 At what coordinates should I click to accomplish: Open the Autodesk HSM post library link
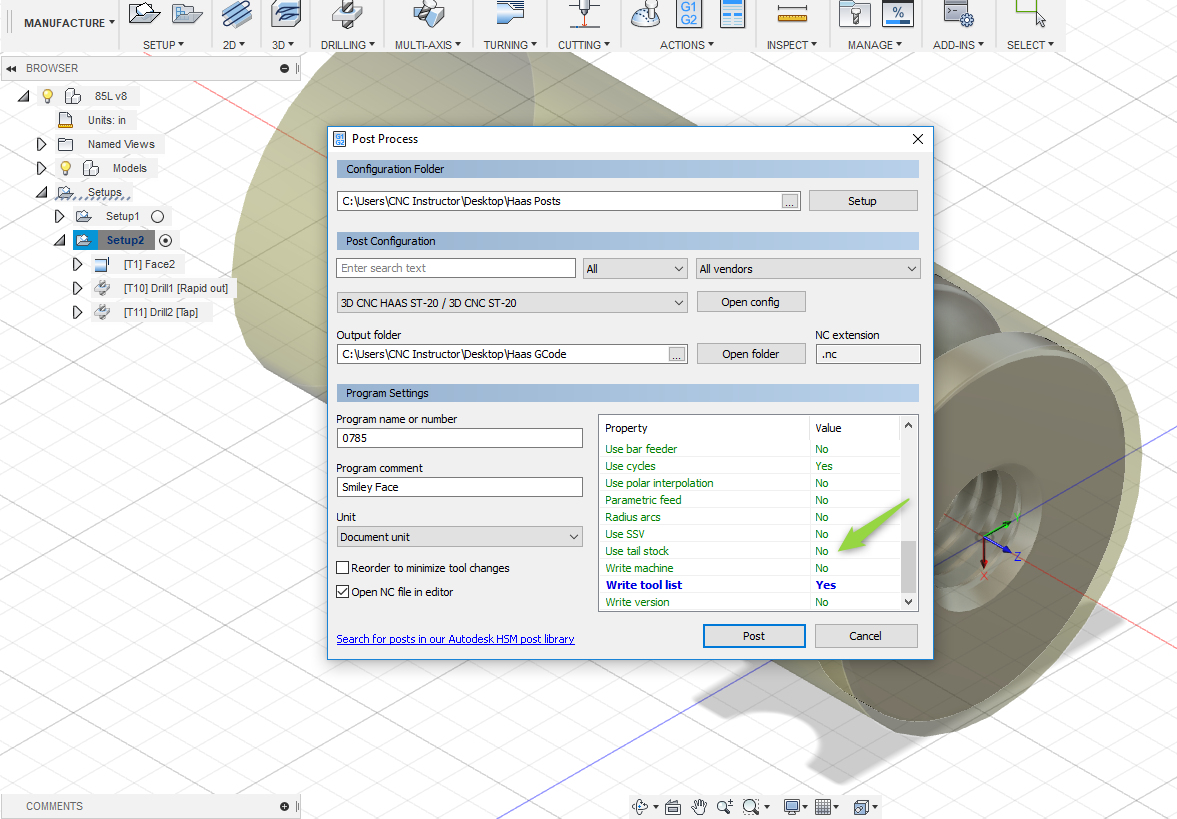455,639
